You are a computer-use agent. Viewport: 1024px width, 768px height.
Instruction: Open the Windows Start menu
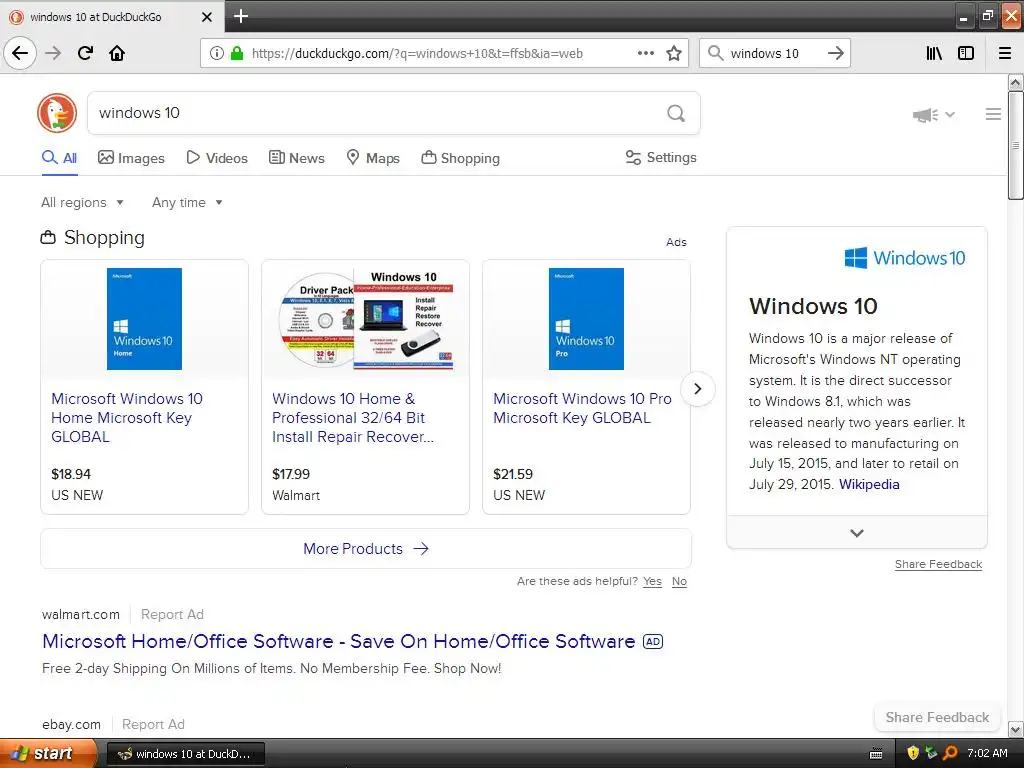pyautogui.click(x=48, y=754)
